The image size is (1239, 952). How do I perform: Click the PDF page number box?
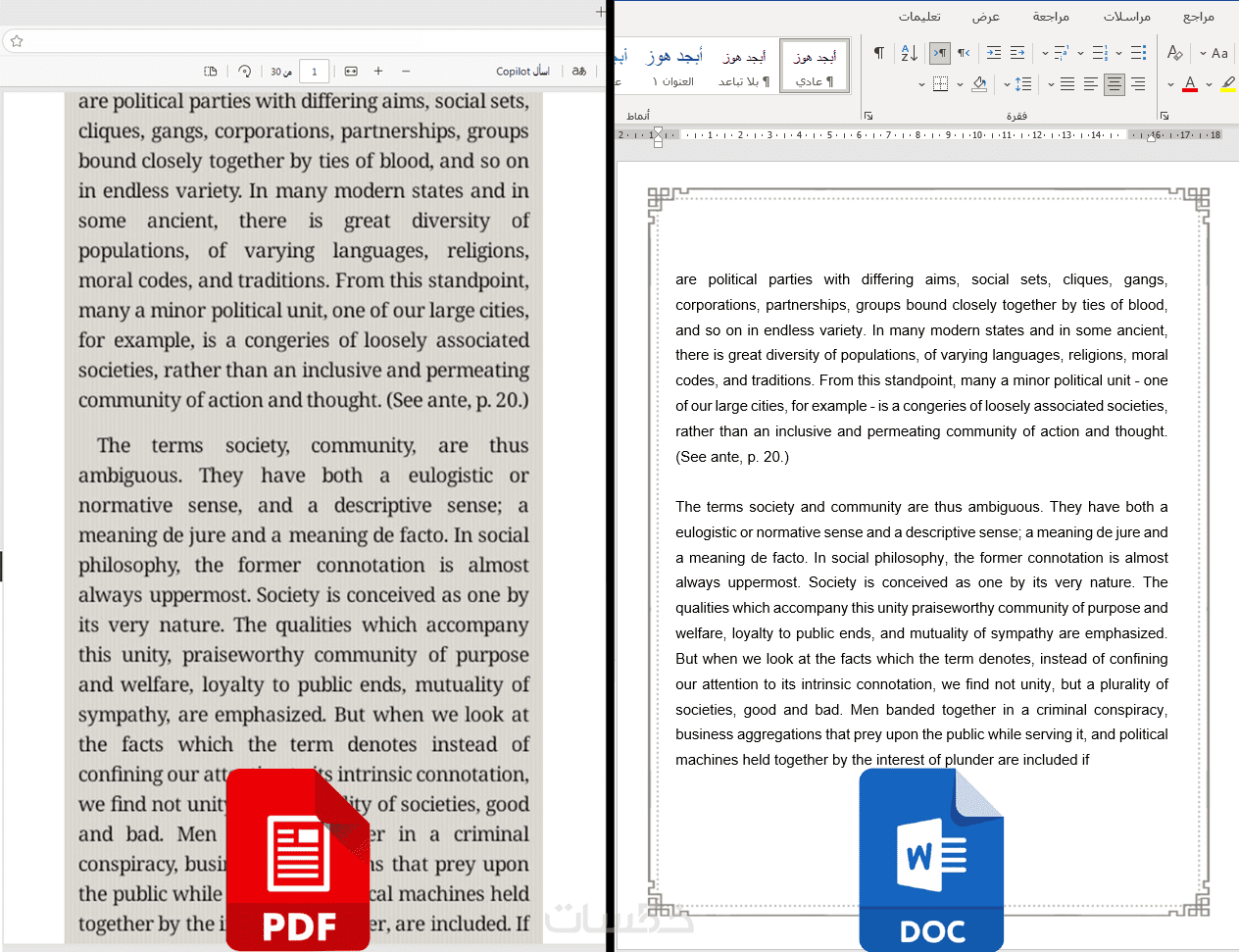click(x=314, y=71)
